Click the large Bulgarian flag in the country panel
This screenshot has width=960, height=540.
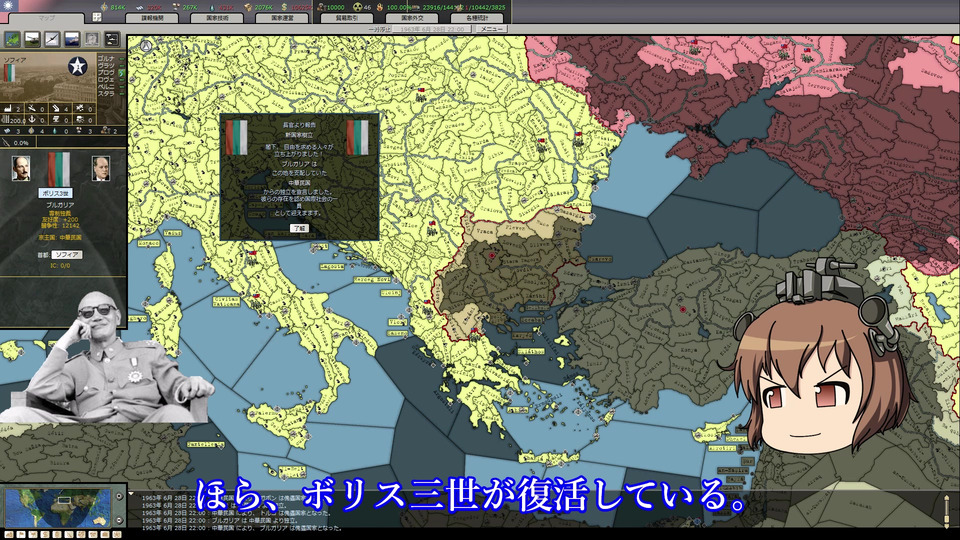tap(59, 169)
